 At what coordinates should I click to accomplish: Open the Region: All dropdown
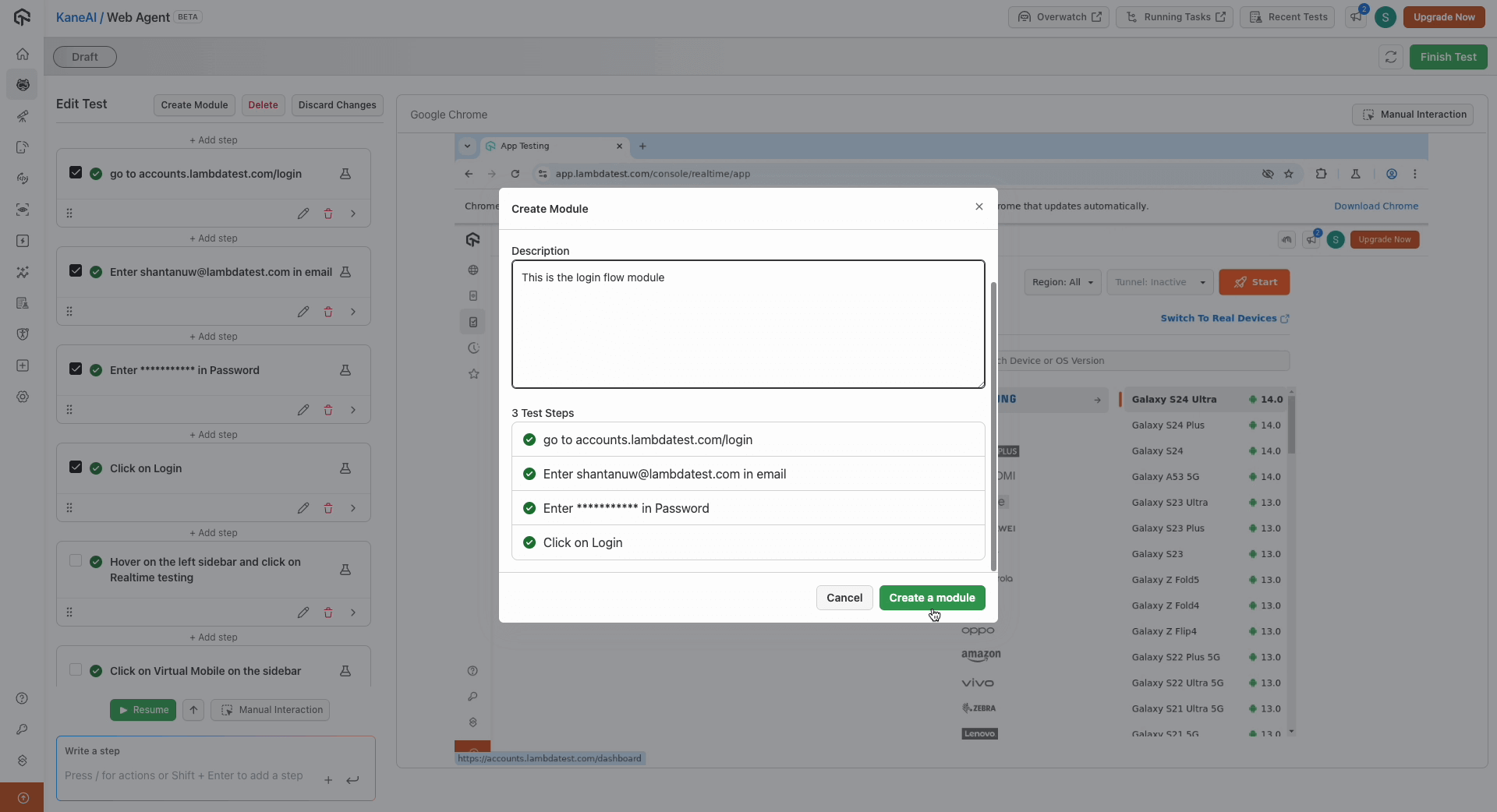(x=1063, y=282)
